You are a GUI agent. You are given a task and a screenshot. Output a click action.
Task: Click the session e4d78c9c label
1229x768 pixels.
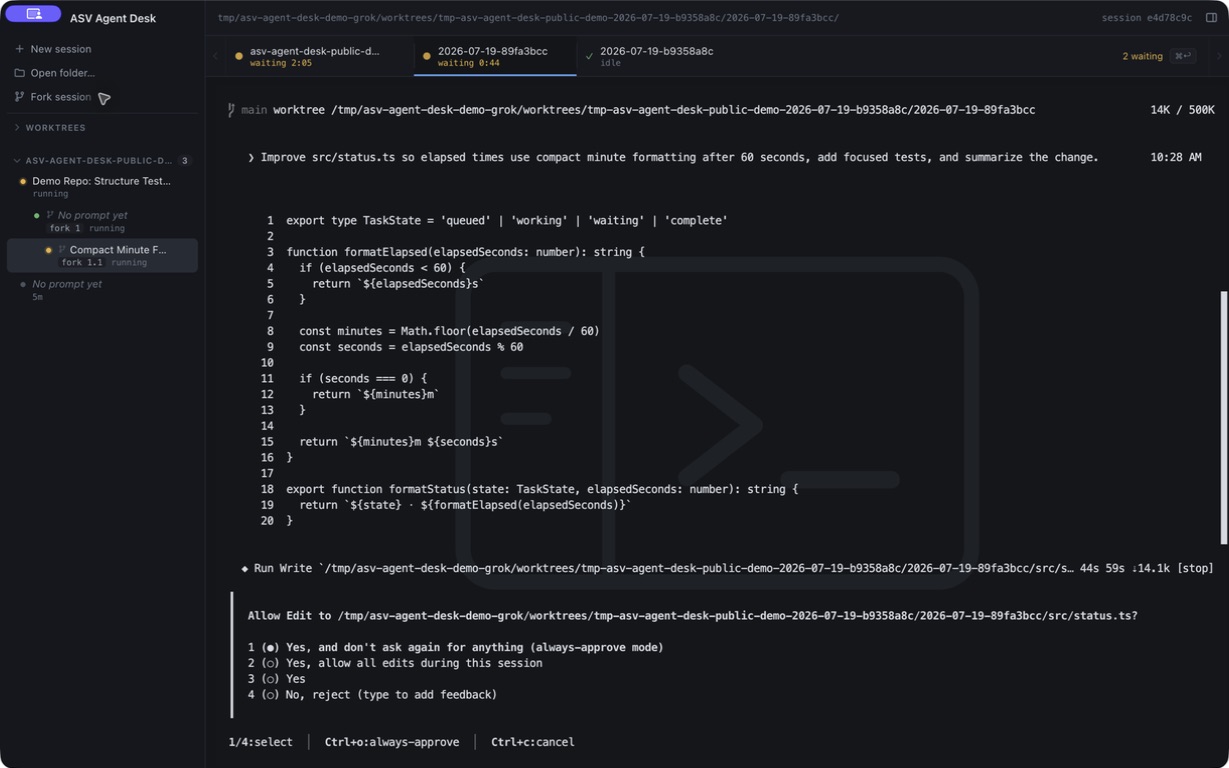tap(1147, 18)
